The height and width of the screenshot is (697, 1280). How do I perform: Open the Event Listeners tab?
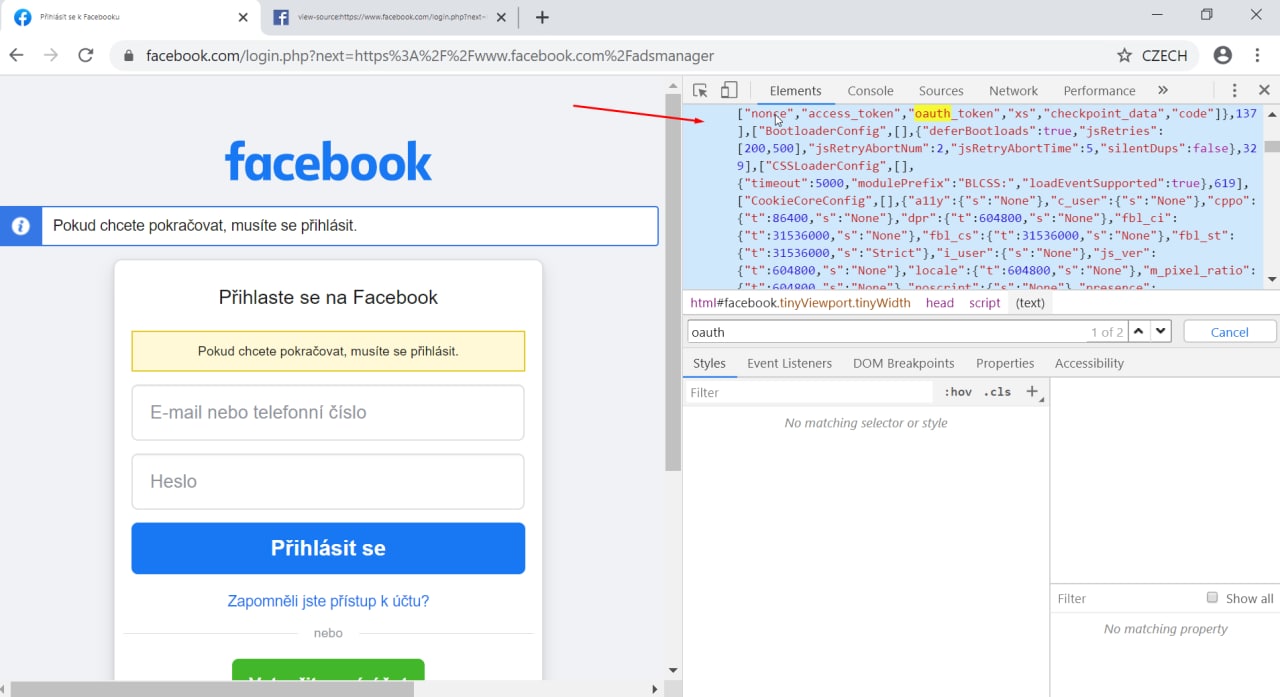(x=789, y=363)
